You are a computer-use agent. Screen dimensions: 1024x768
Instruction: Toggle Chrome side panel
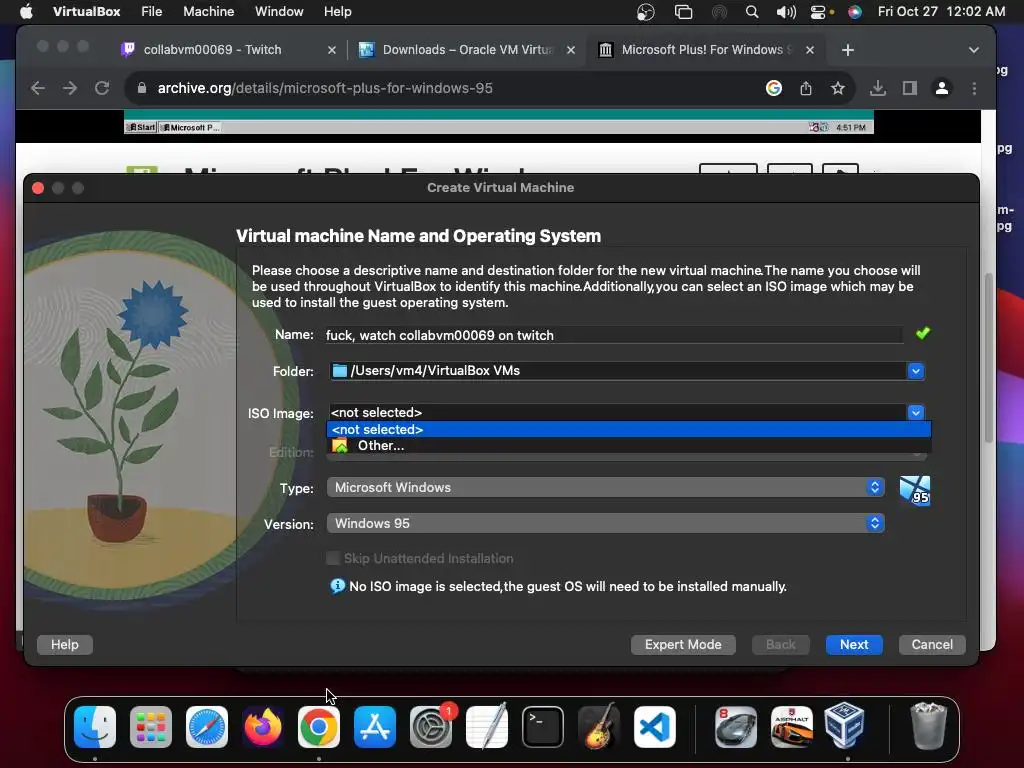910,88
